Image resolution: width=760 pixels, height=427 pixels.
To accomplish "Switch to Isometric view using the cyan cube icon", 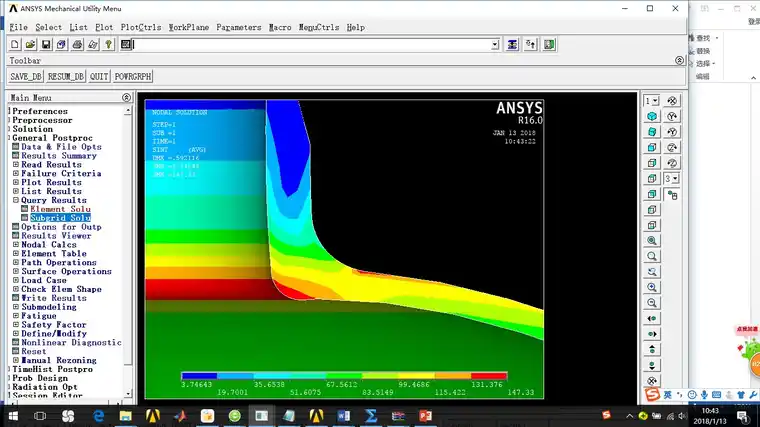I will 652,116.
